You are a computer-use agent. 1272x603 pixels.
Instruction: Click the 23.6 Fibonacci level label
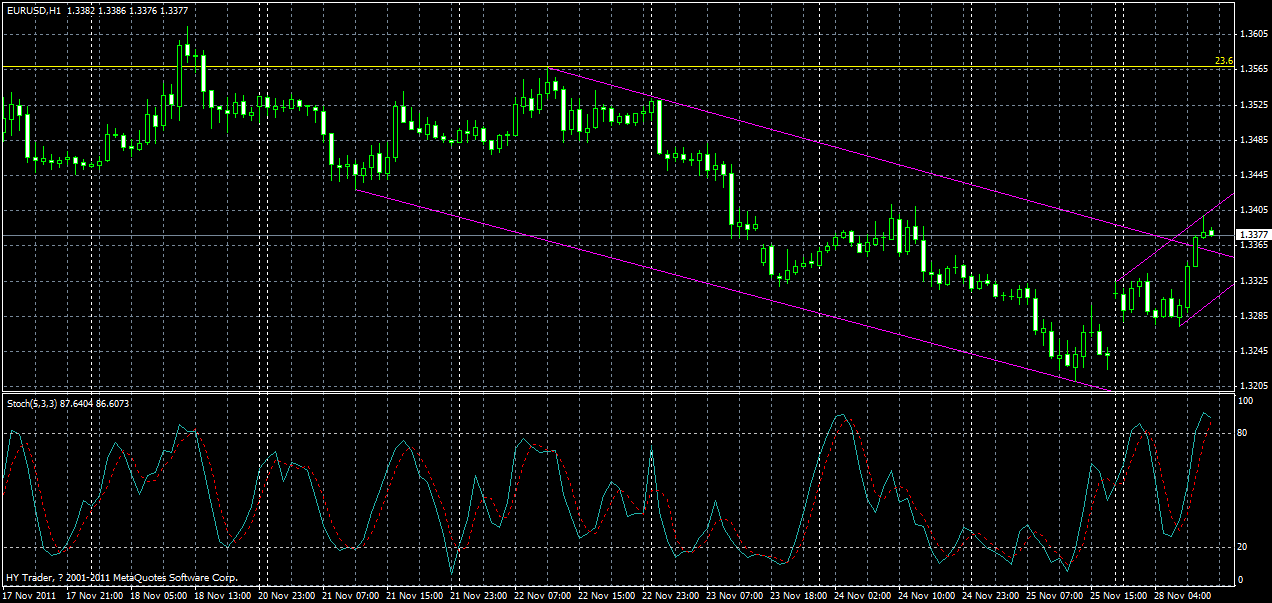pyautogui.click(x=1224, y=61)
